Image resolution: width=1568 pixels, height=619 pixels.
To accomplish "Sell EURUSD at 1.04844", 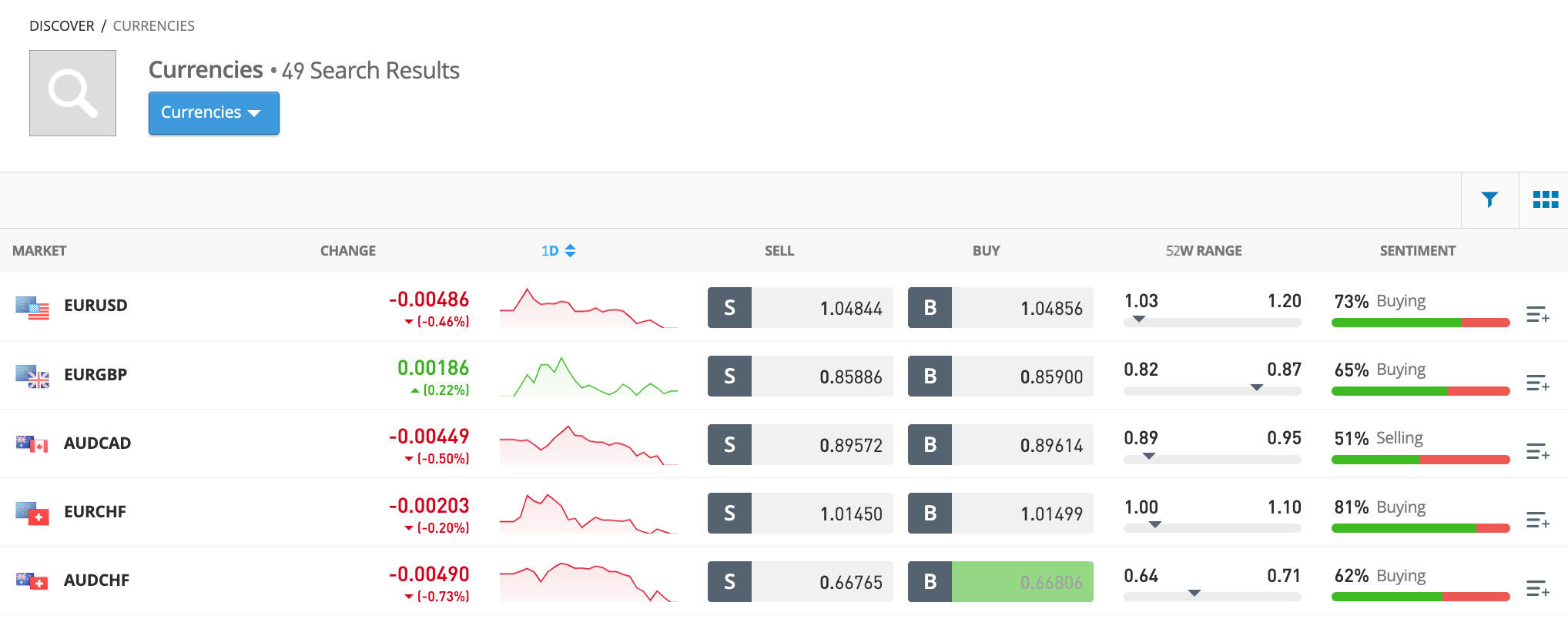I will (800, 308).
